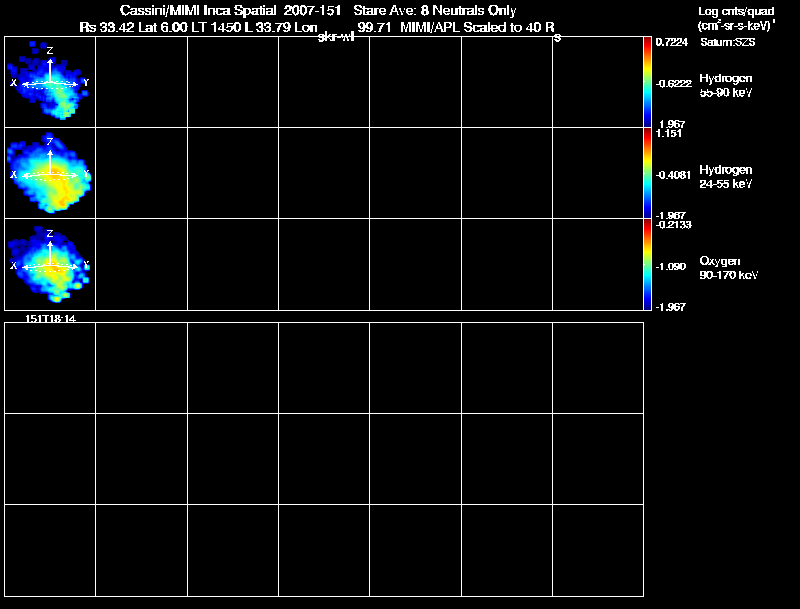Click the timestamp label 151T18:14

[51, 319]
